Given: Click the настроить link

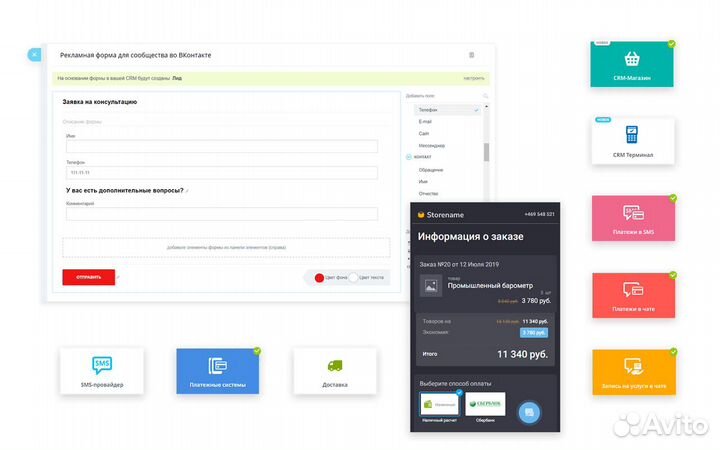Looking at the screenshot, I should [x=474, y=78].
